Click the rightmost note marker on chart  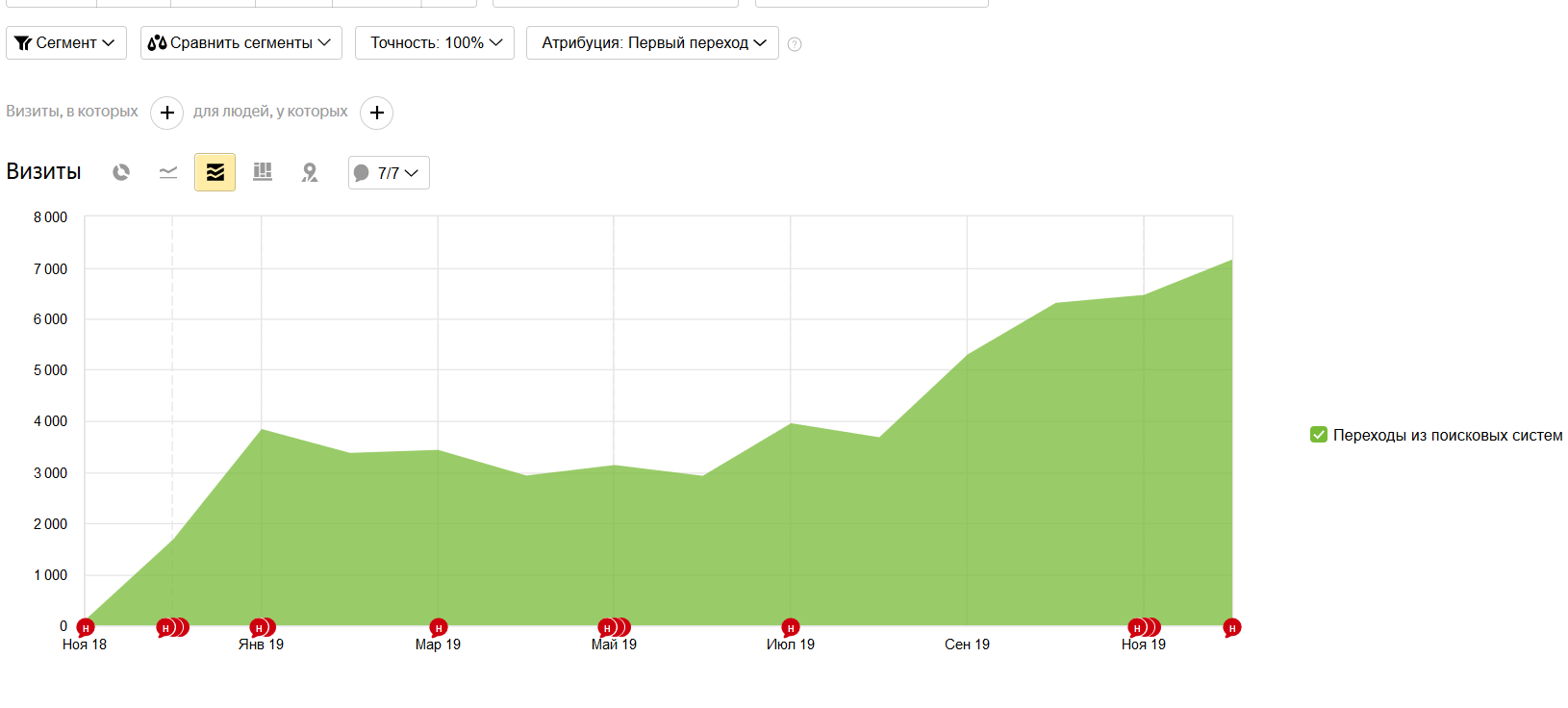(1231, 628)
